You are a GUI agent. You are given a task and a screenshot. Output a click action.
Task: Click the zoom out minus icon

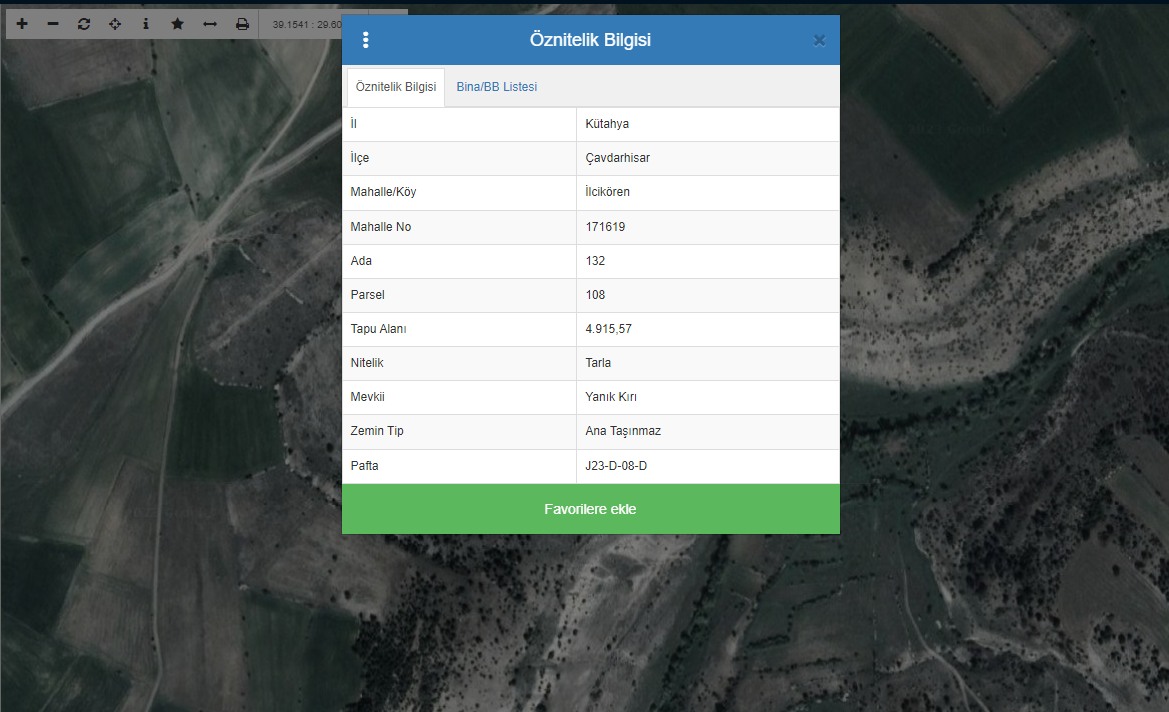pyautogui.click(x=53, y=24)
